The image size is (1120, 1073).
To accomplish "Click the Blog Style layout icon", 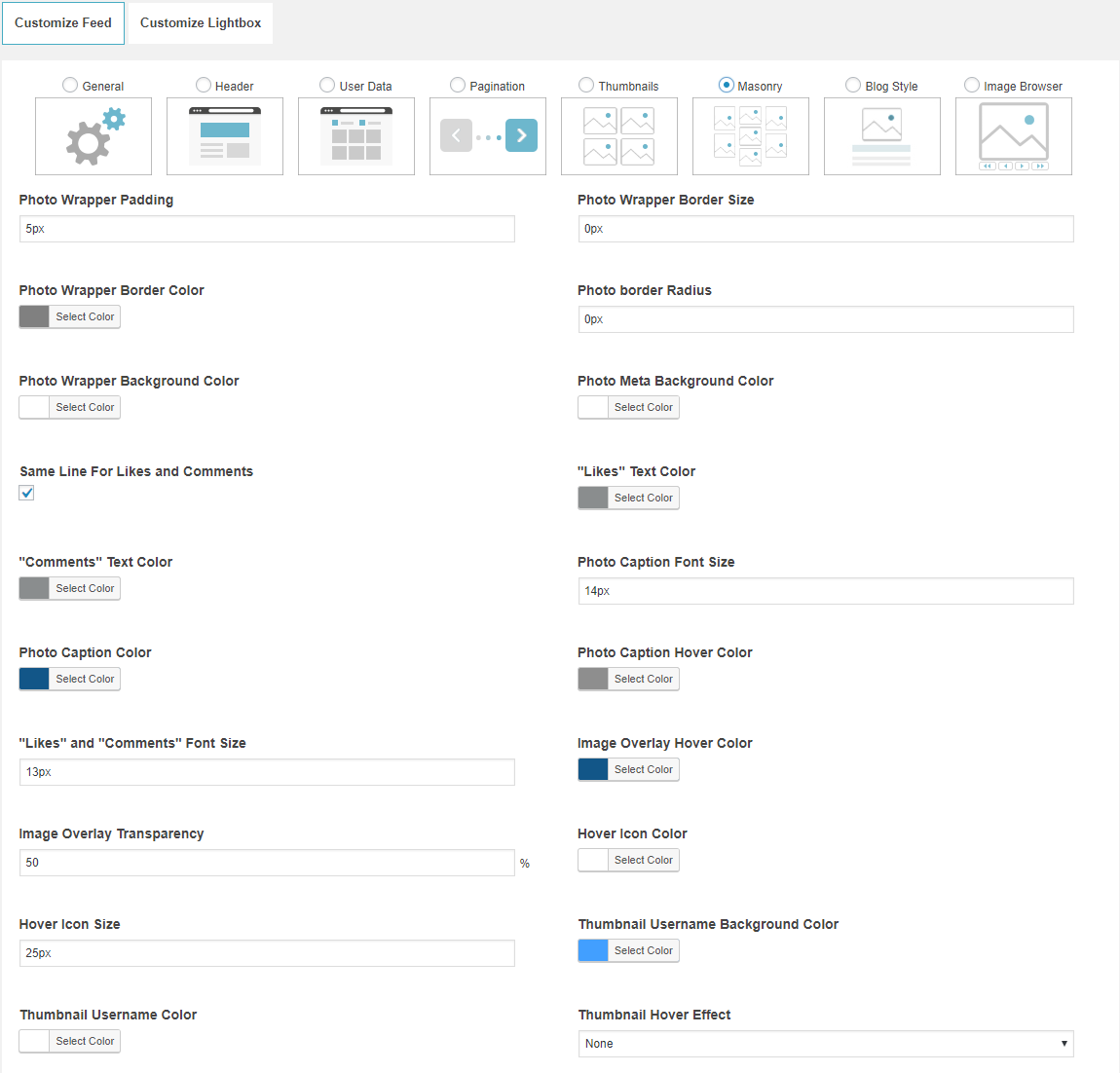I will pyautogui.click(x=882, y=136).
